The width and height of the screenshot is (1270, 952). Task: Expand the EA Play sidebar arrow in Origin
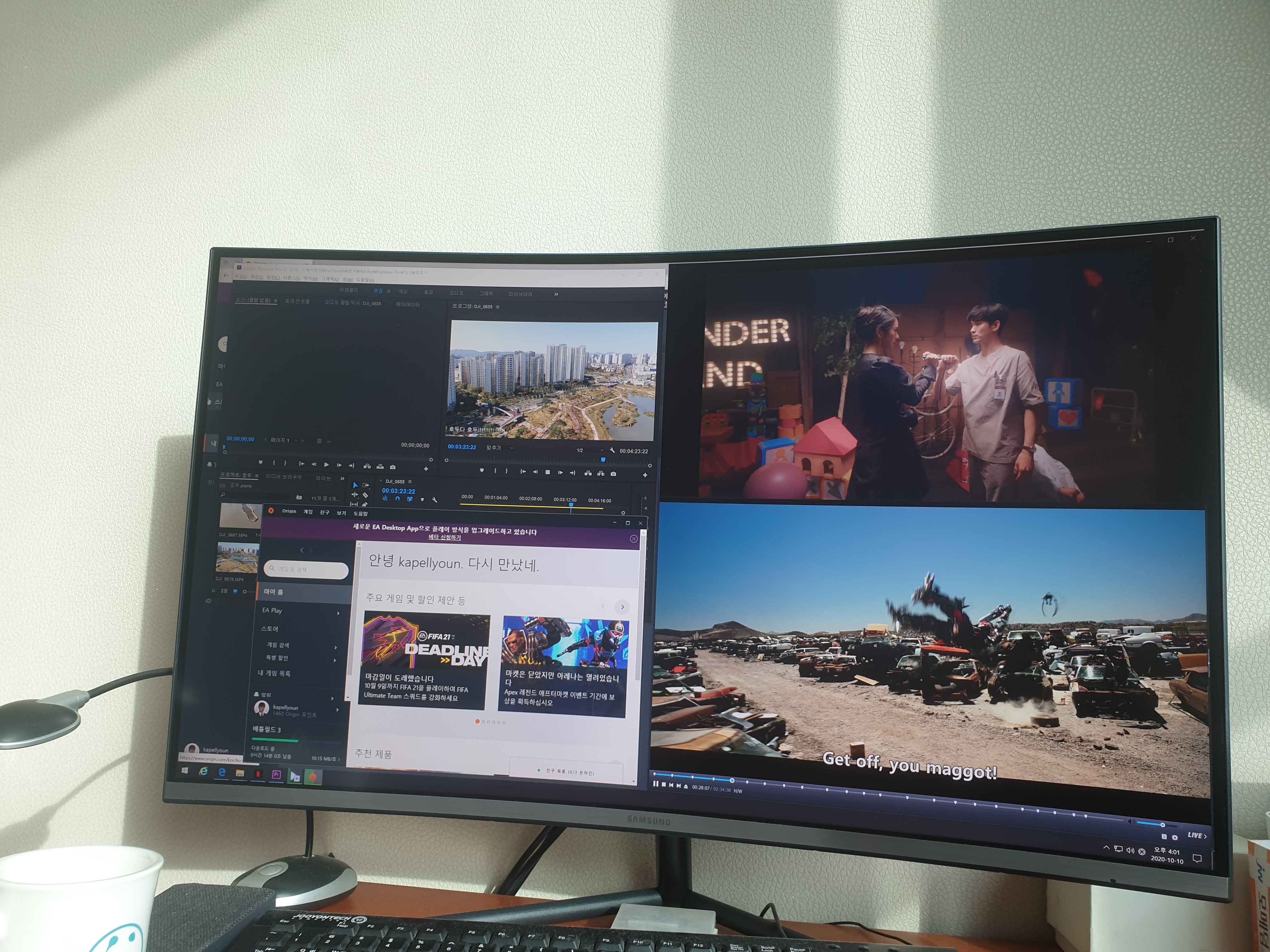coord(338,614)
